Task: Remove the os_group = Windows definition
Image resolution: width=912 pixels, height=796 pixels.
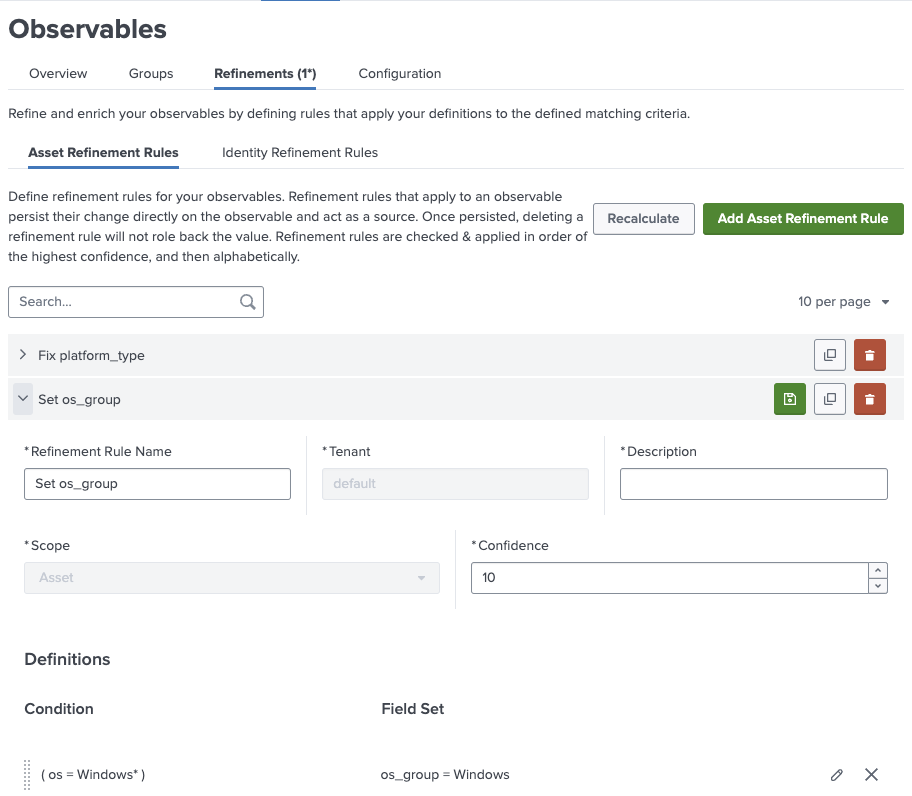Action: pyautogui.click(x=871, y=774)
